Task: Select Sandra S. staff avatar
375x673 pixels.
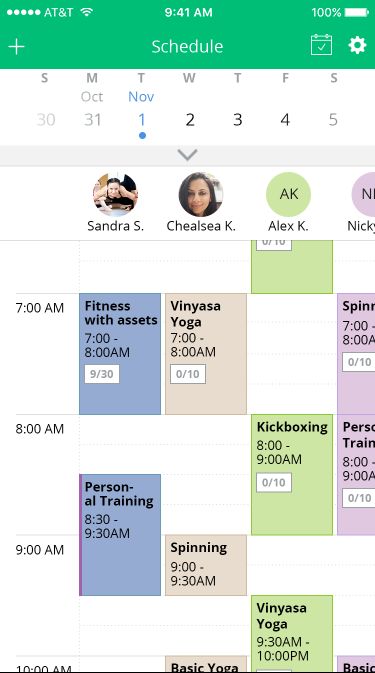Action: [115, 194]
